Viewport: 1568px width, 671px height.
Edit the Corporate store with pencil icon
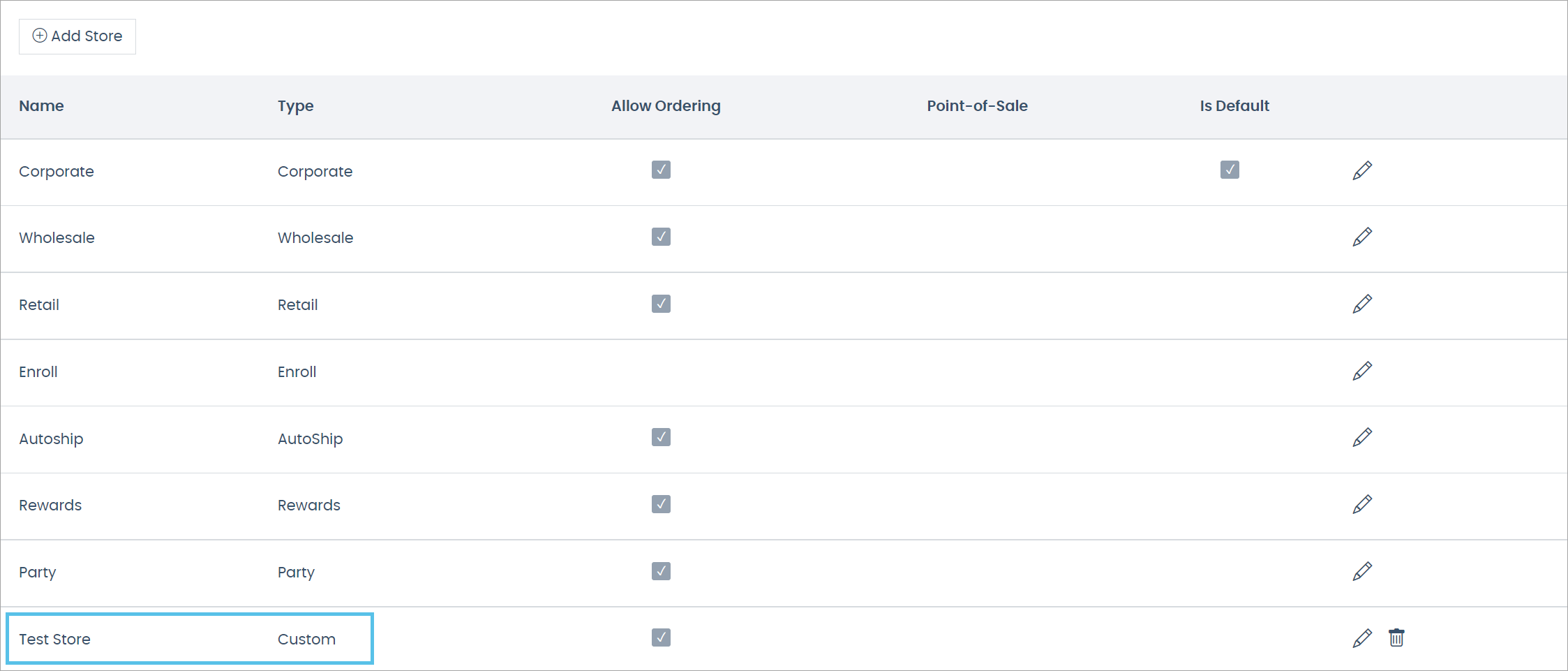(x=1361, y=170)
